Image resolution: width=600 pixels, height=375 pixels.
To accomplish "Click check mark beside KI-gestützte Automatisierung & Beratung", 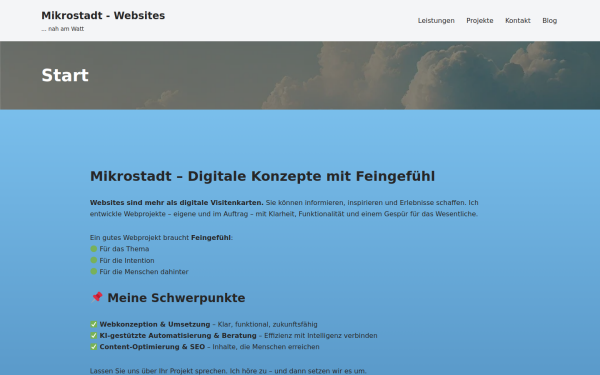I will click(x=94, y=336).
